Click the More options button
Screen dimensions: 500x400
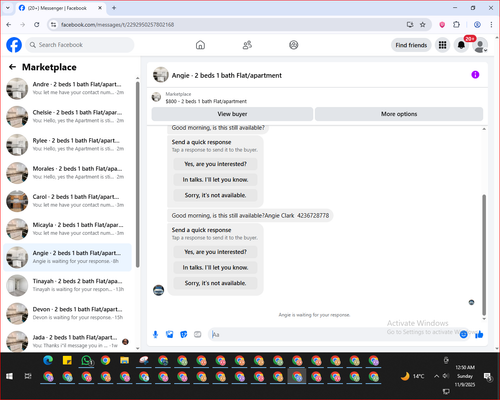399,114
